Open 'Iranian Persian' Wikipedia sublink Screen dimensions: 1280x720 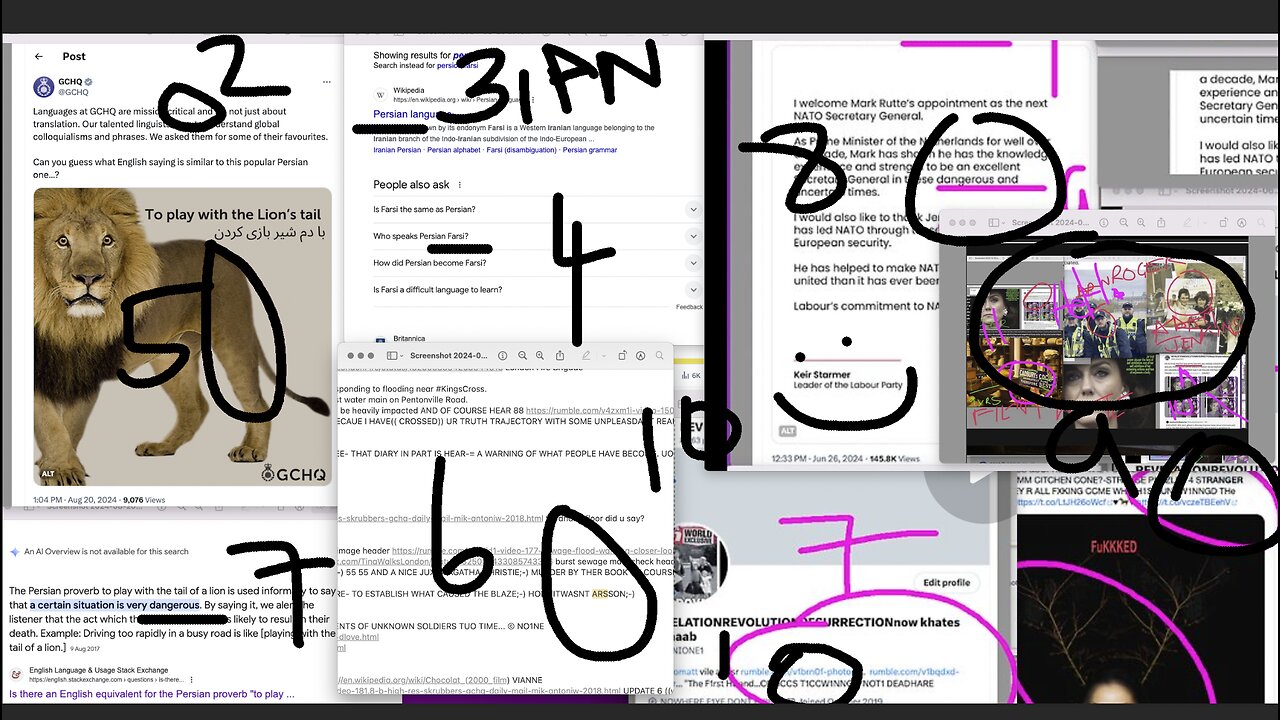click(397, 150)
